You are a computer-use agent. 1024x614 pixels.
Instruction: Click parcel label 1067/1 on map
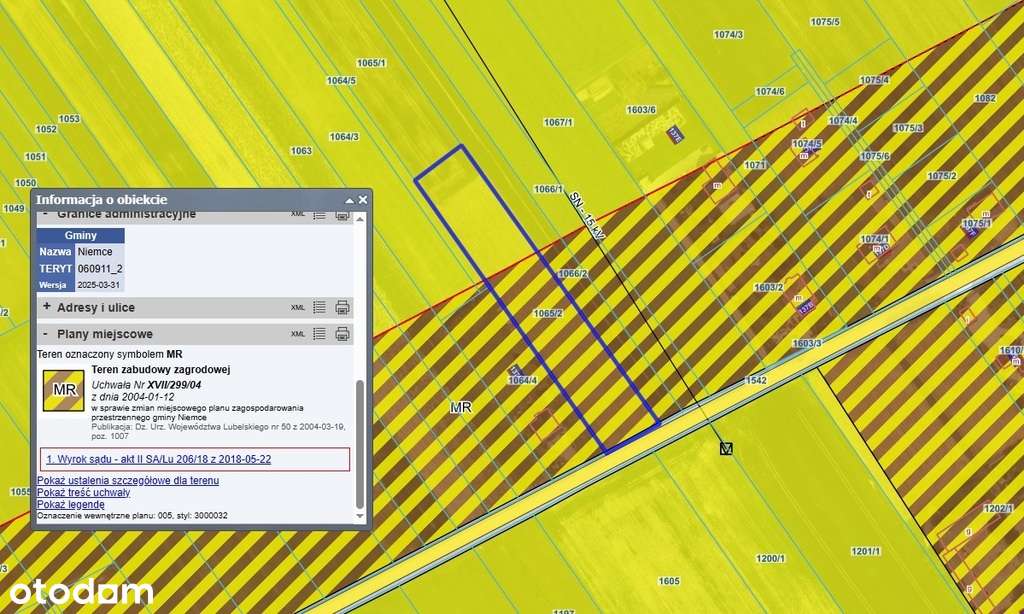[x=558, y=122]
